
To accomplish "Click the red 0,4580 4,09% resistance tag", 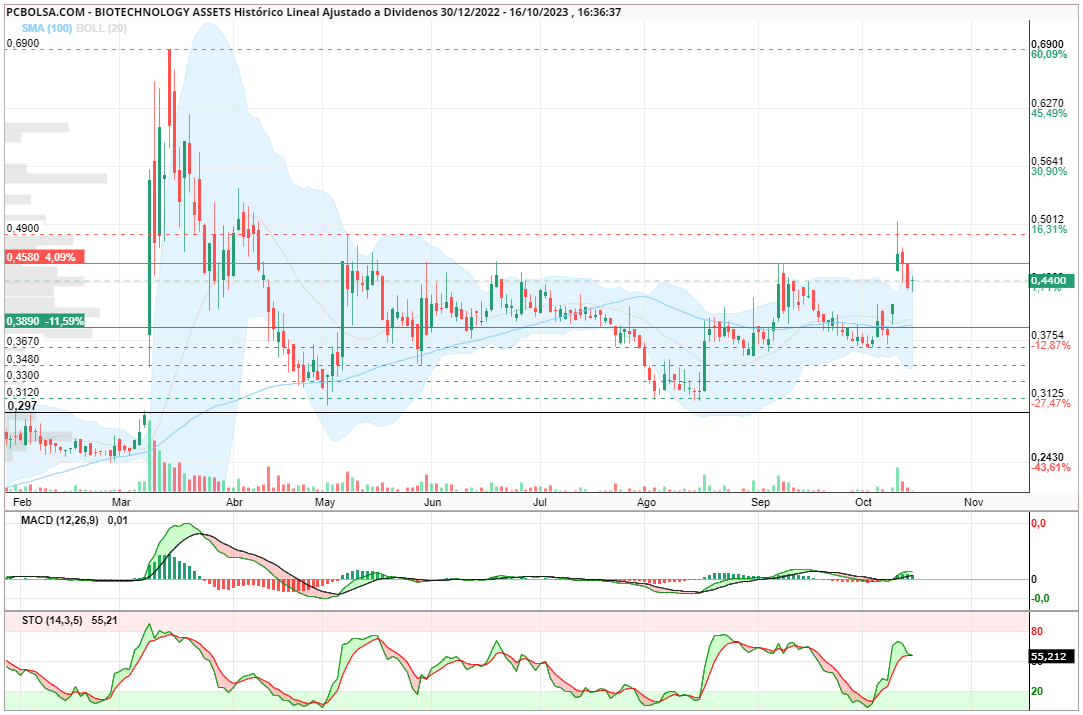I will tap(45, 257).
